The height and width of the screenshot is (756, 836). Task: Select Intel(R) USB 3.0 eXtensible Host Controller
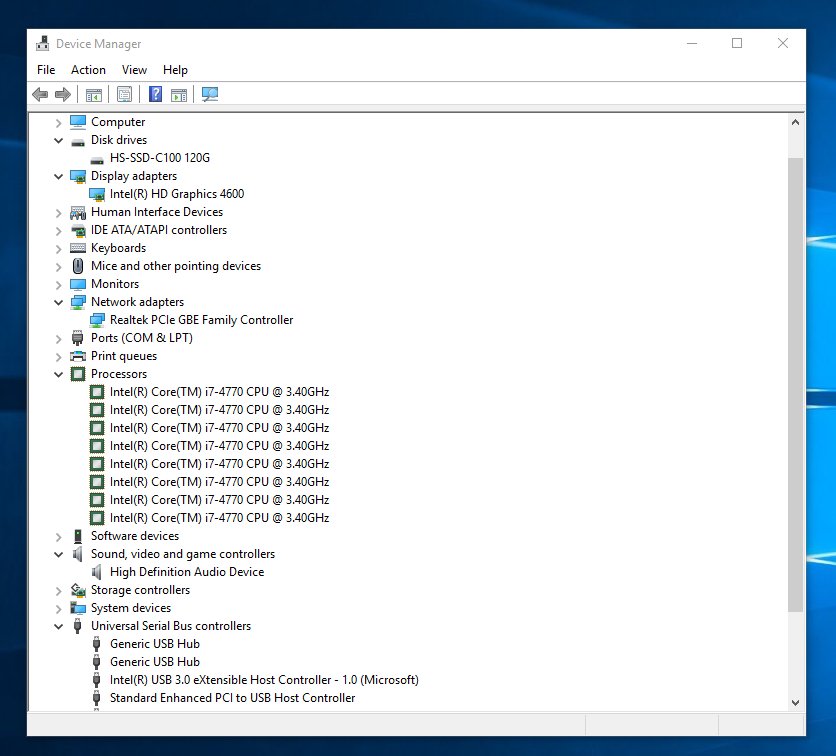coord(263,680)
